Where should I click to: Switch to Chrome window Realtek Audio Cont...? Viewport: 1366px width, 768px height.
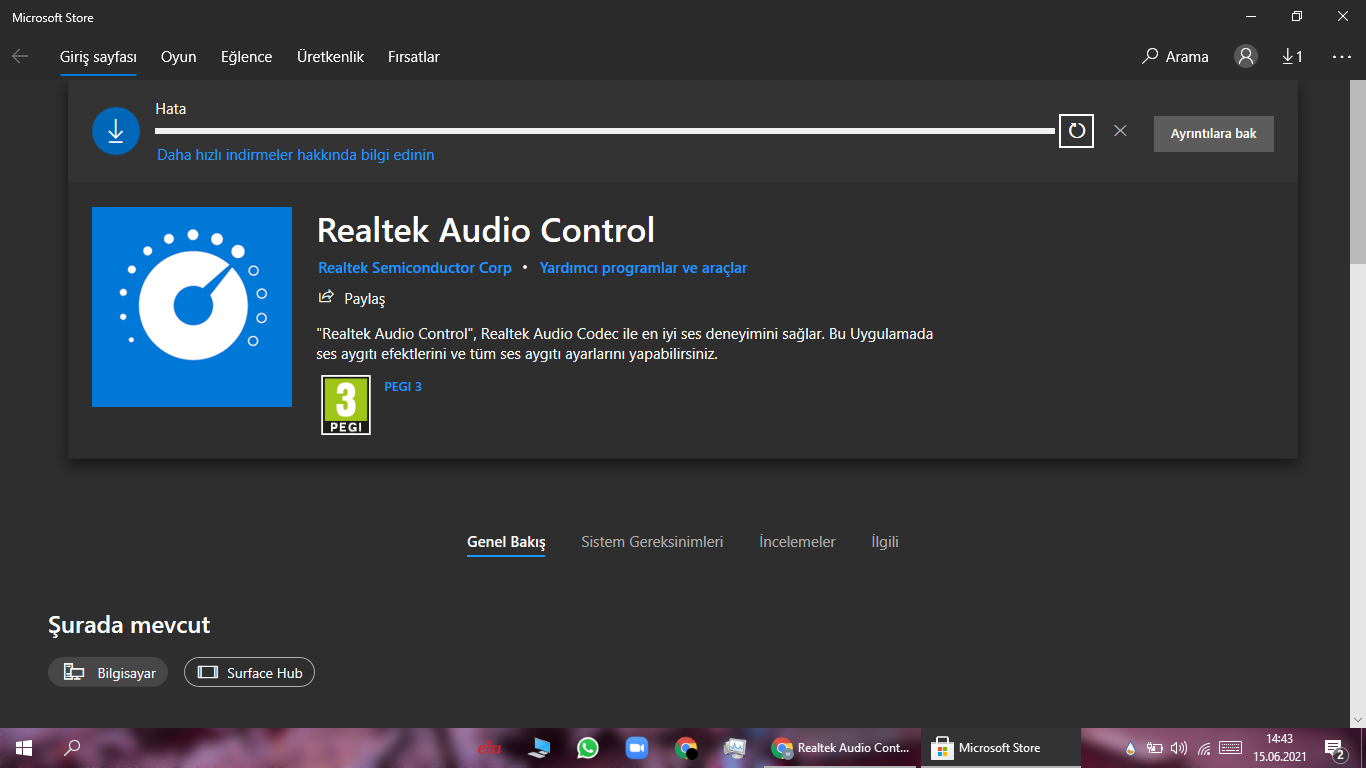coord(841,748)
